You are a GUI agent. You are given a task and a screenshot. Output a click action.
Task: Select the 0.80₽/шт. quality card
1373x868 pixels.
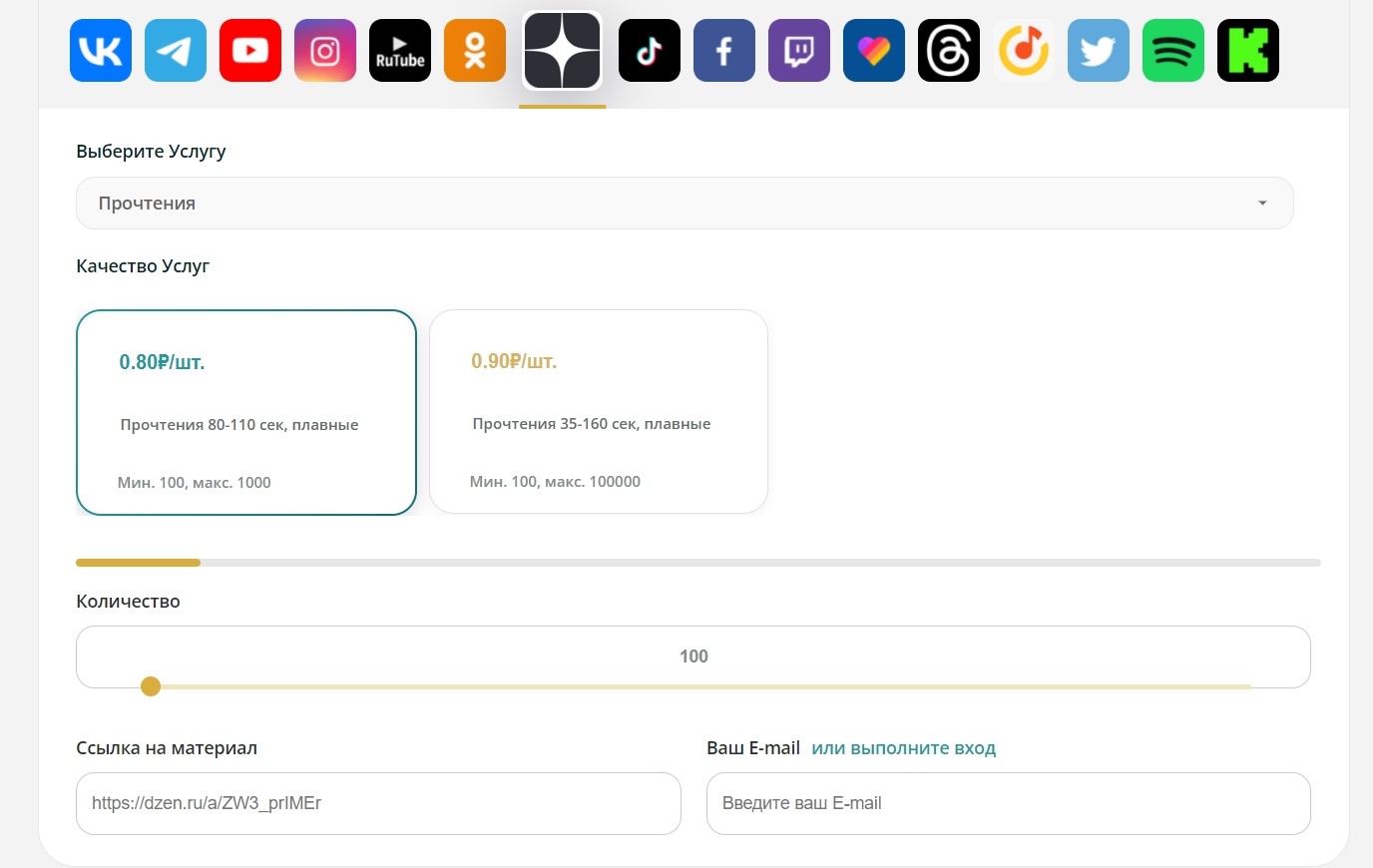[x=246, y=412]
